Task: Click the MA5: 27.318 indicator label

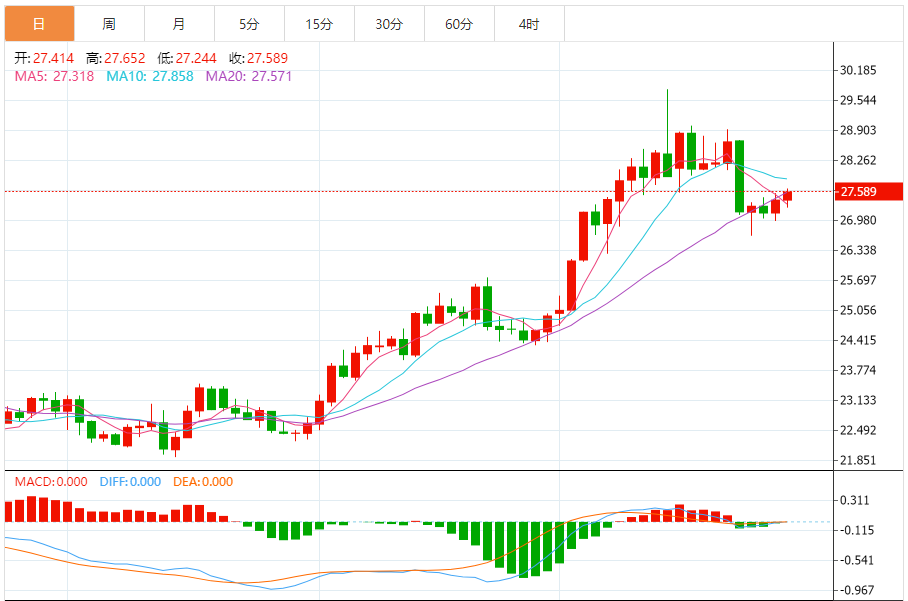Action: tap(54, 76)
